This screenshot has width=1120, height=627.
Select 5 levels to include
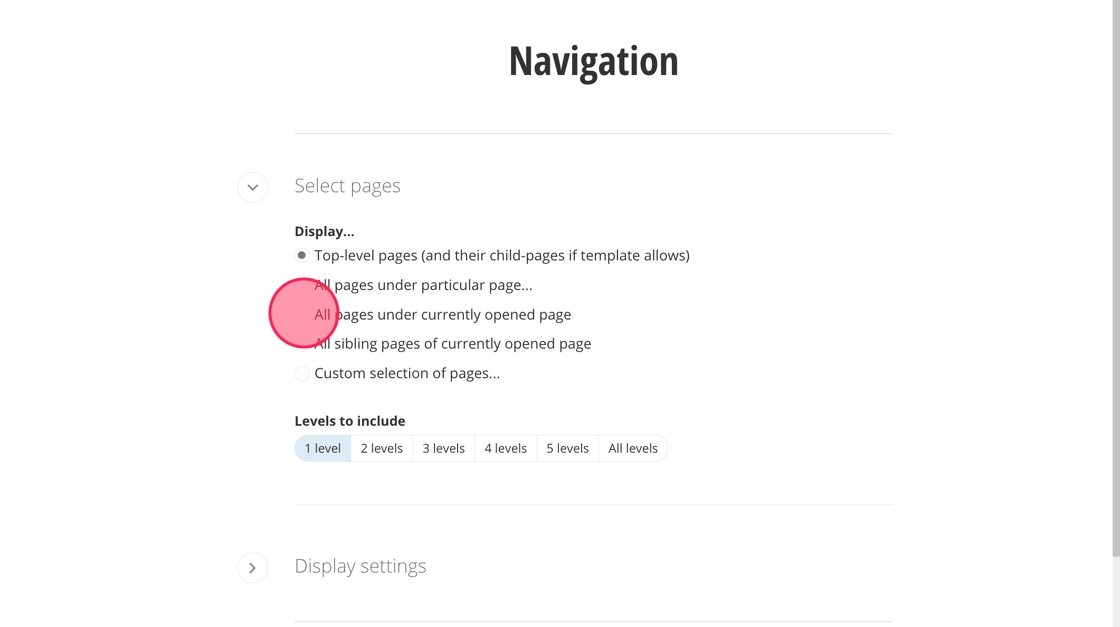567,449
